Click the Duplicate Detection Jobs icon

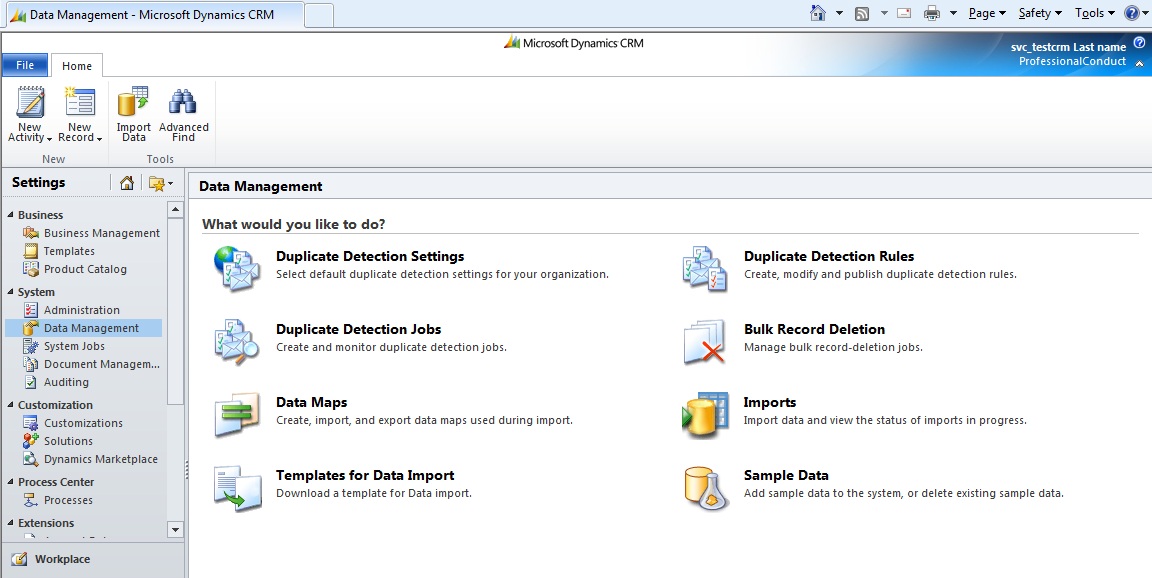[237, 342]
